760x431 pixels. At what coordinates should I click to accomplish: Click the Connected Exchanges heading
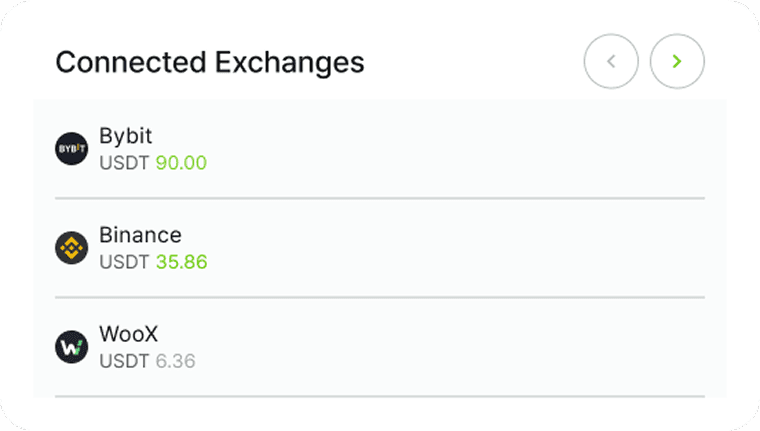pyautogui.click(x=210, y=62)
